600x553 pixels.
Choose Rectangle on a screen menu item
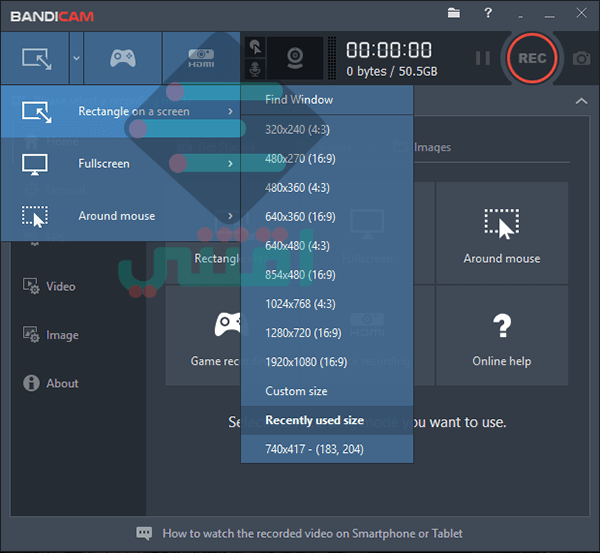(121, 111)
